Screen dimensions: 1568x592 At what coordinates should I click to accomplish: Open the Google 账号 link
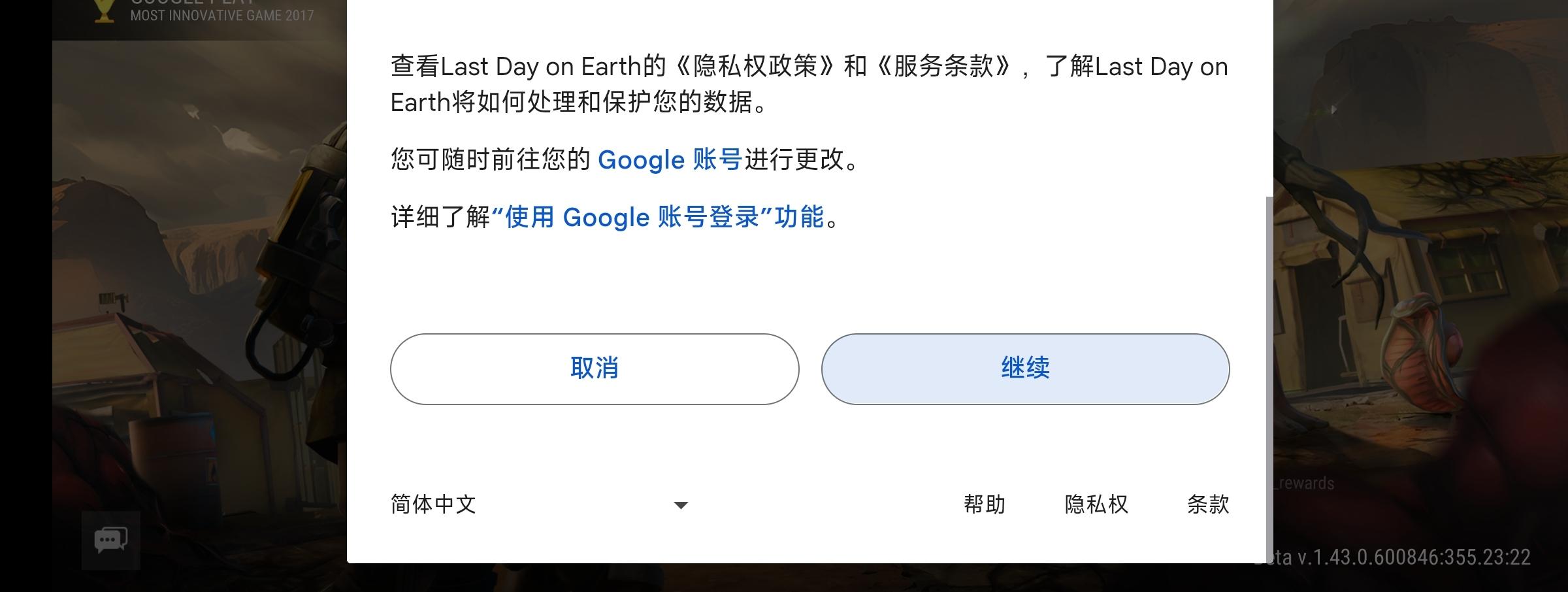coord(669,159)
